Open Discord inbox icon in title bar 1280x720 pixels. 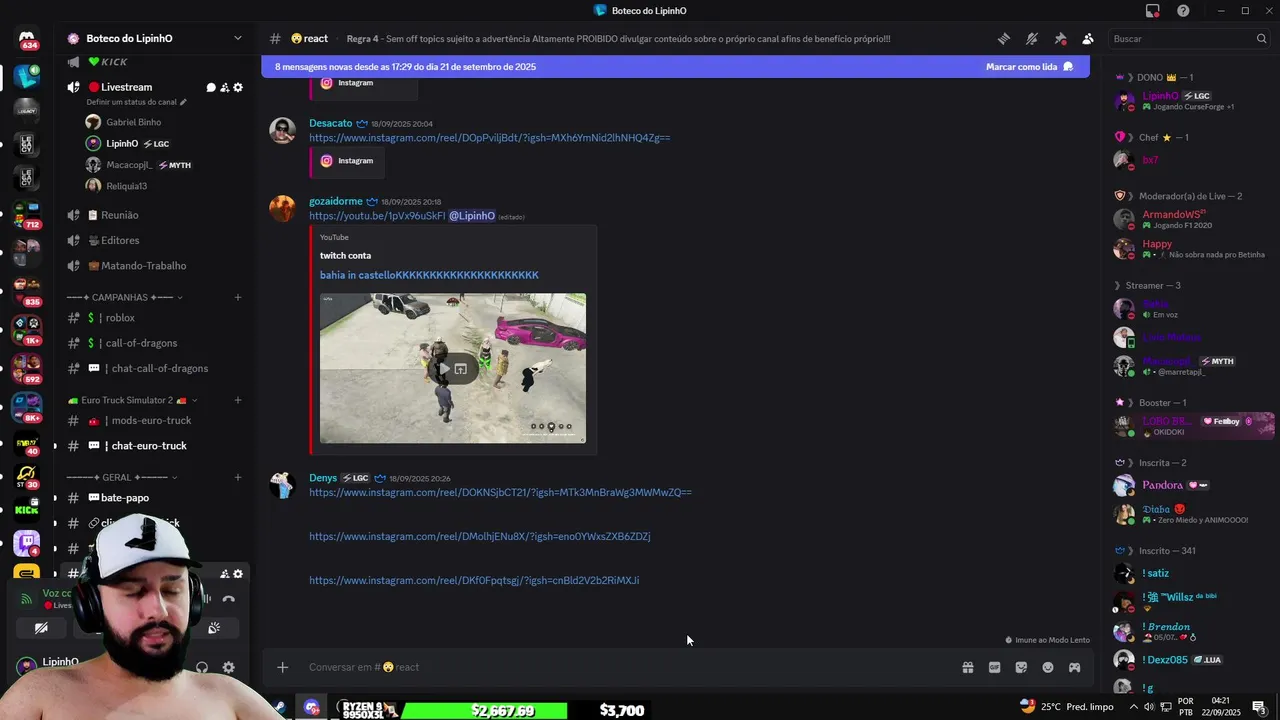click(x=1153, y=11)
